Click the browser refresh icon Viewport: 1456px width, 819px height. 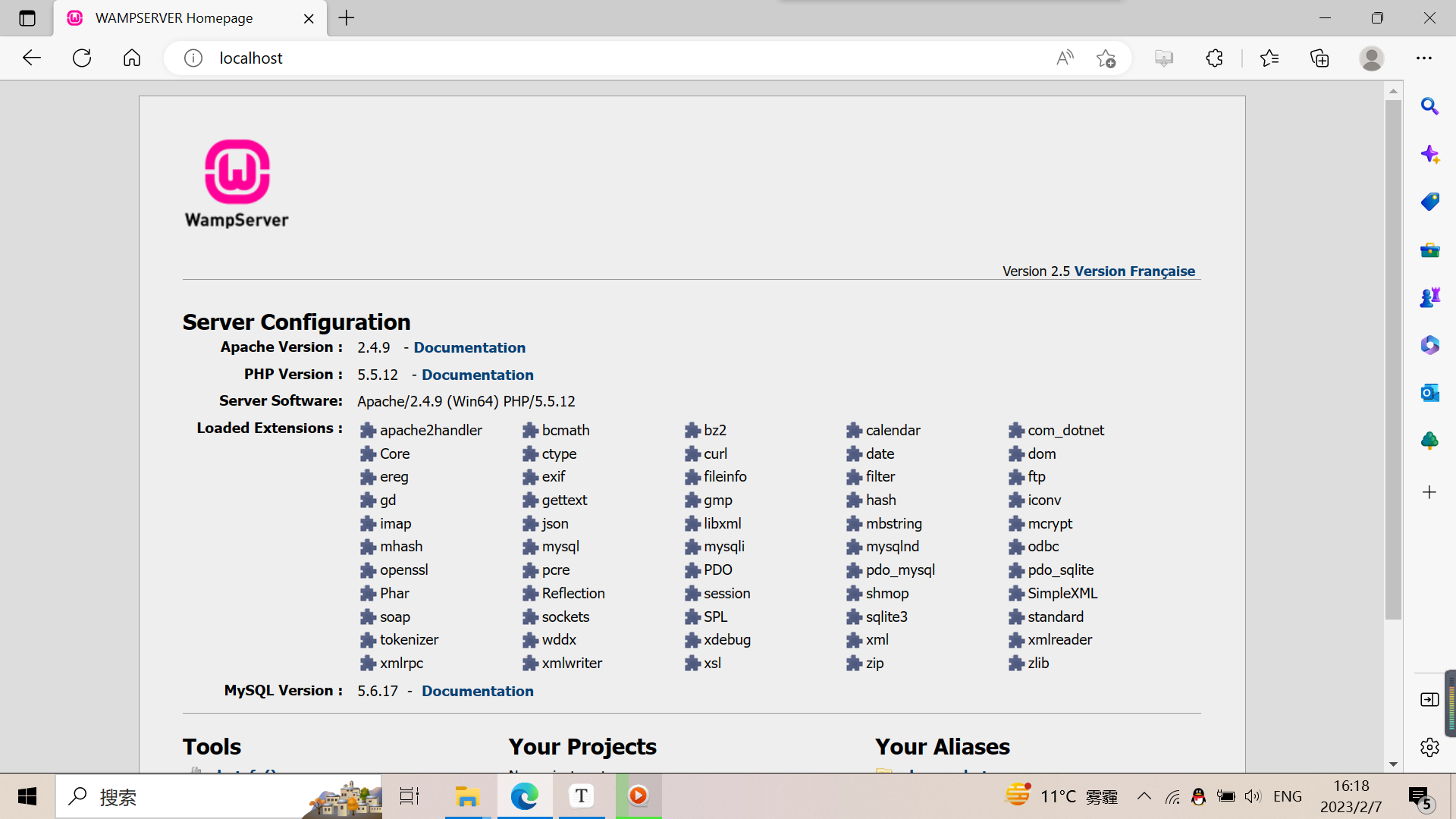point(82,58)
